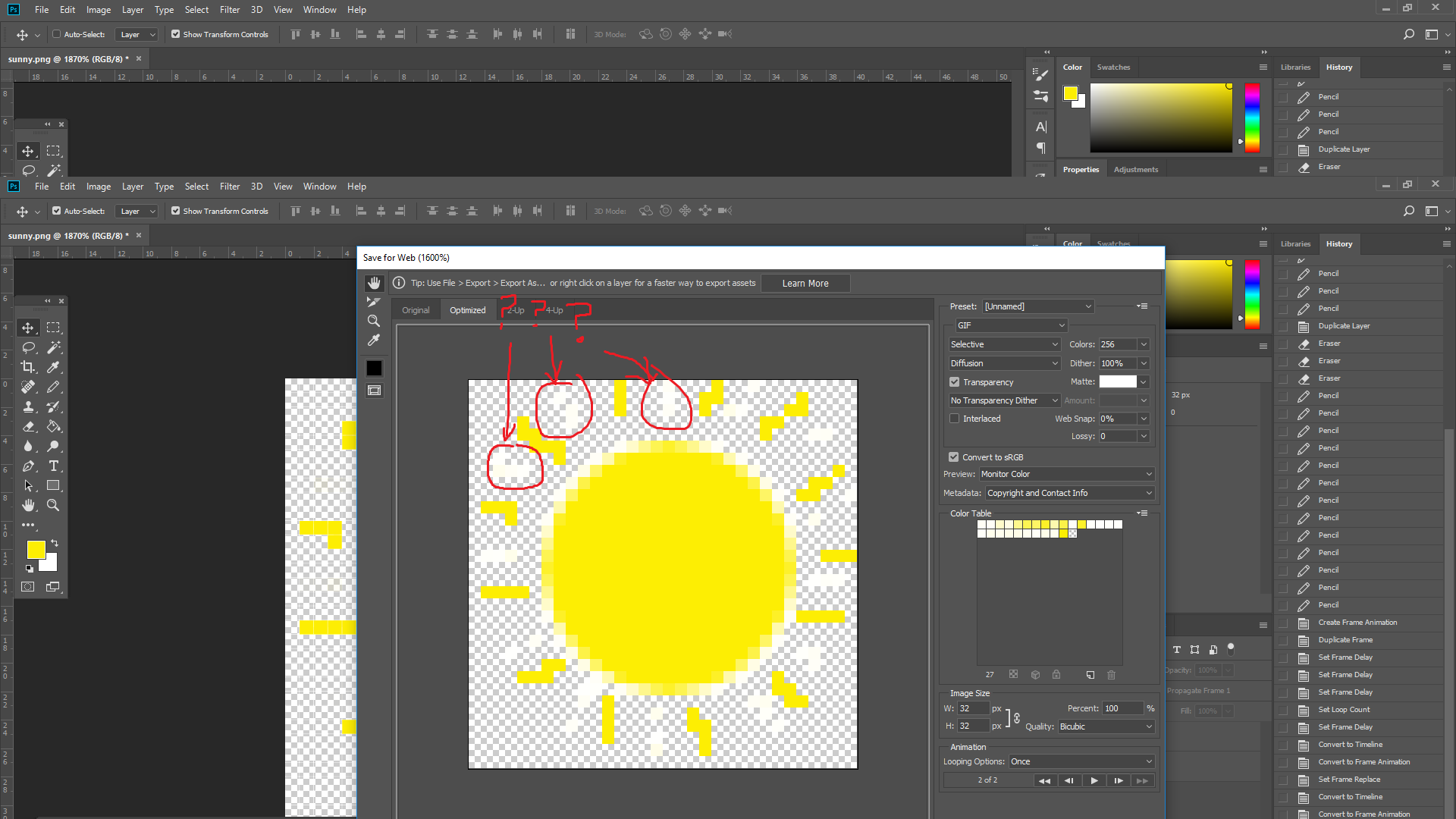
Task: Click the search icon in front window options bar
Action: click(1409, 211)
